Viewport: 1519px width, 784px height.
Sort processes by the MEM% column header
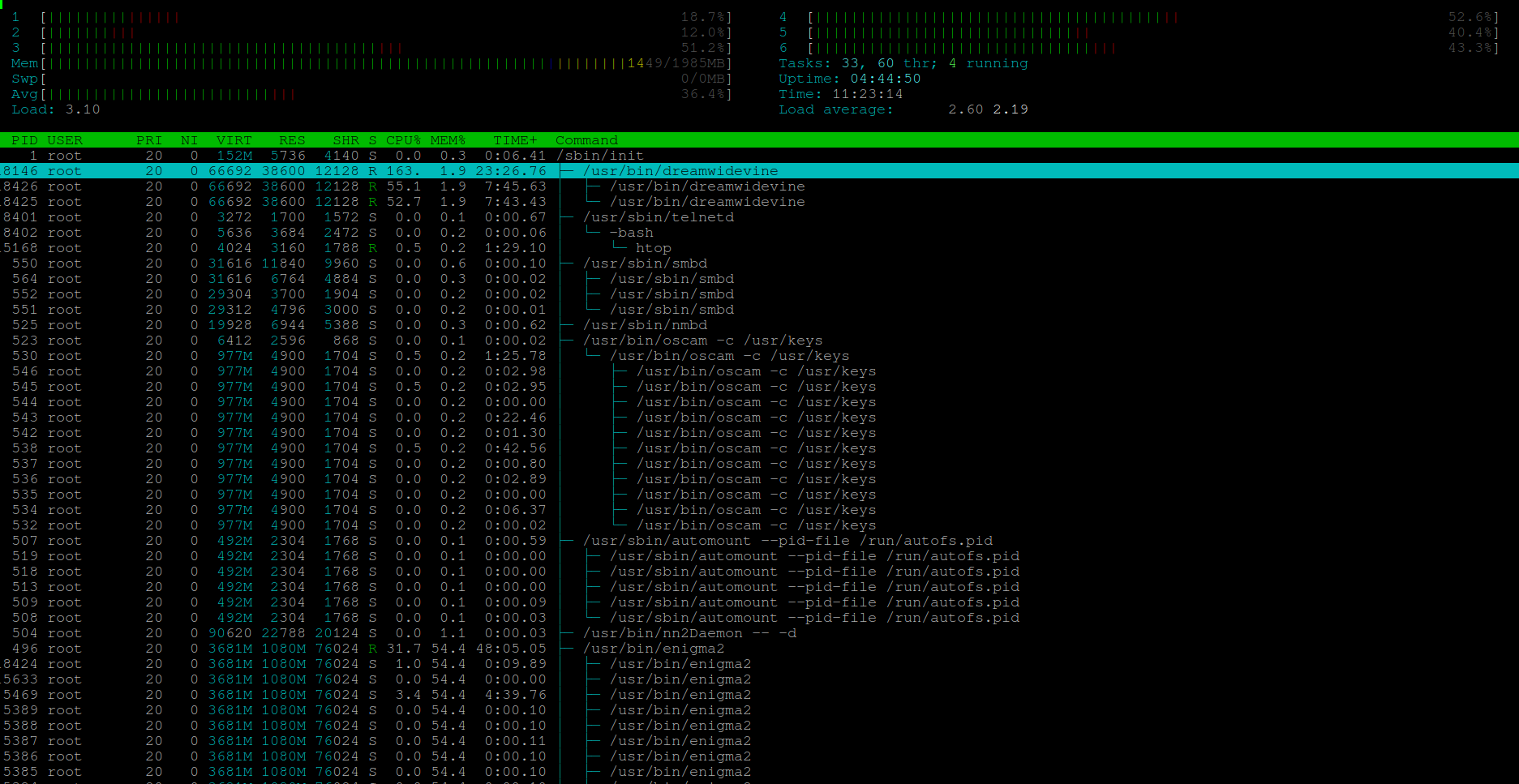point(448,140)
